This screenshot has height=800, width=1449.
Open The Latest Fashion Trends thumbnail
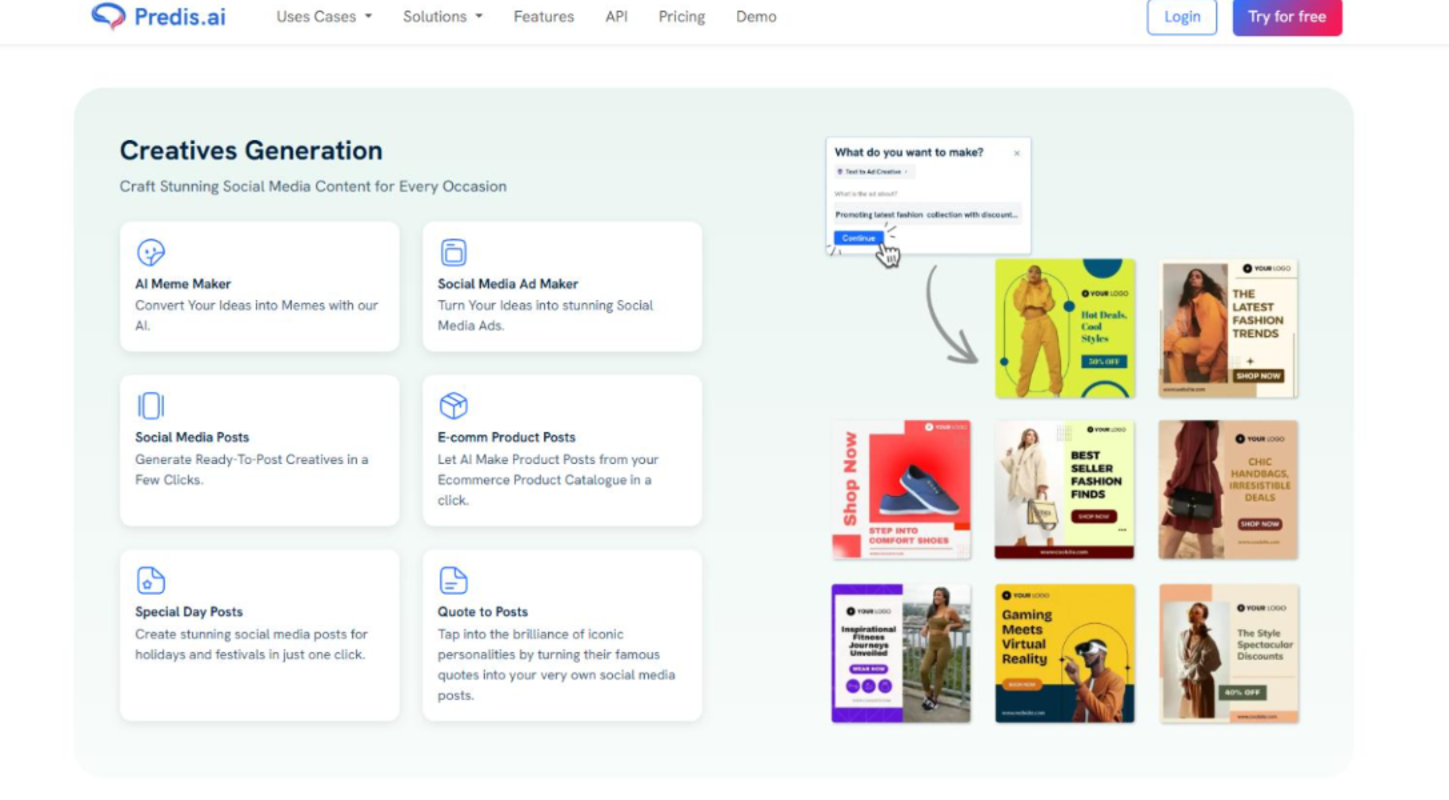tap(1229, 328)
